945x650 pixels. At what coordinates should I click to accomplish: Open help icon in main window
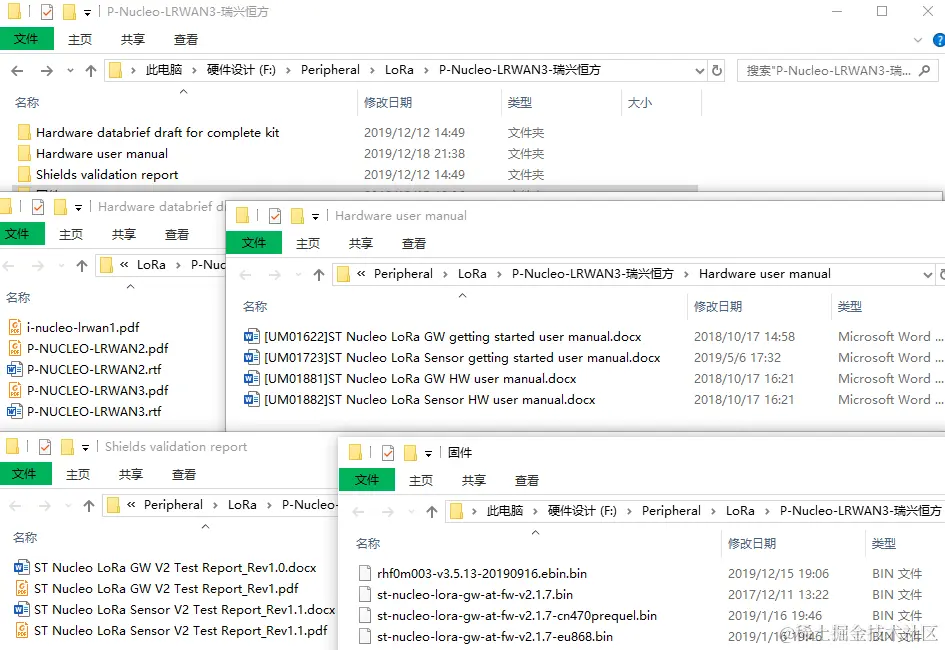[939, 40]
